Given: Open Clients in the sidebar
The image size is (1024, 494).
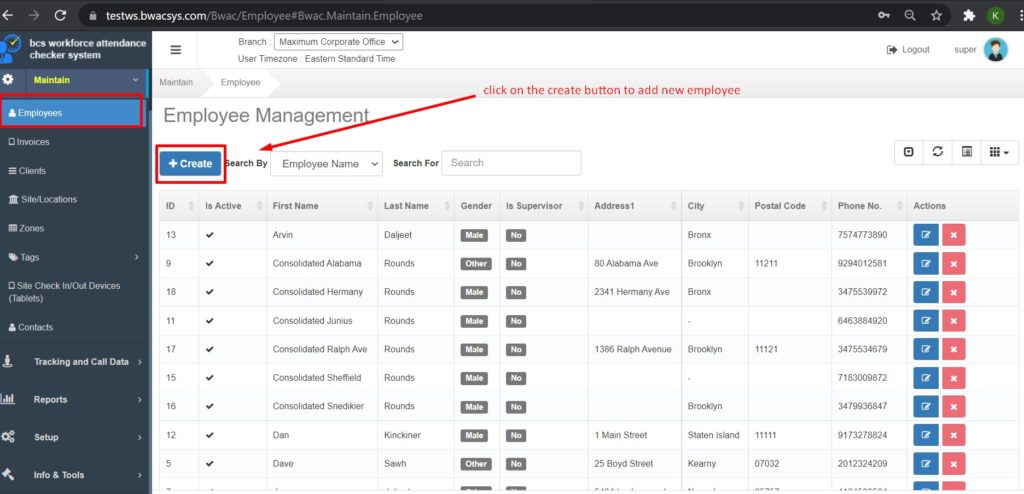Looking at the screenshot, I should 32,171.
